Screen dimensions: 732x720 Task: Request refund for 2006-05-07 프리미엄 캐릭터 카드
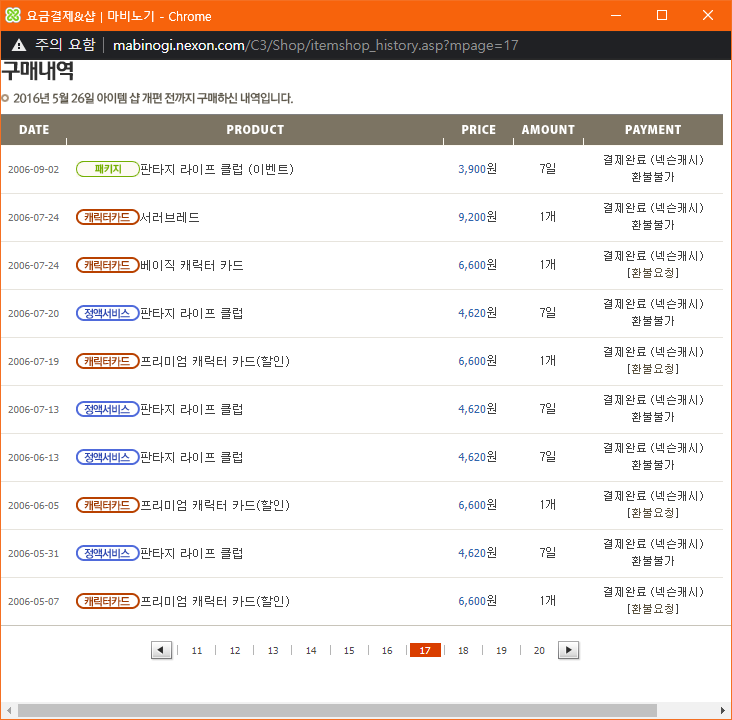pyautogui.click(x=653, y=609)
